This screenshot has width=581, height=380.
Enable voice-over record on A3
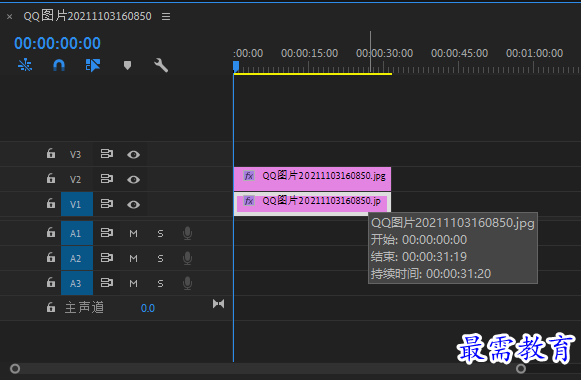(x=187, y=284)
